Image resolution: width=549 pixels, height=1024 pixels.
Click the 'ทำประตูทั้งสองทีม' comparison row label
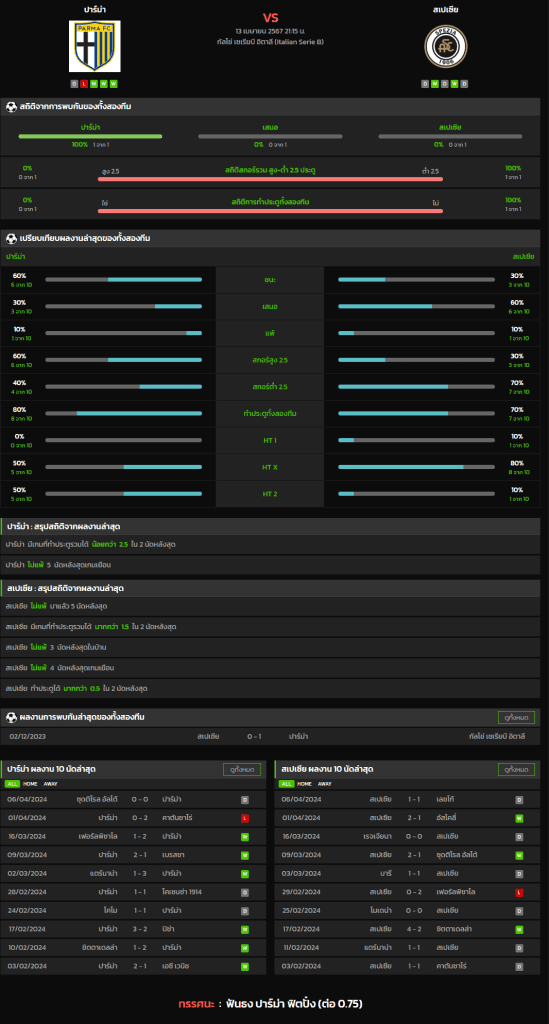(270, 413)
